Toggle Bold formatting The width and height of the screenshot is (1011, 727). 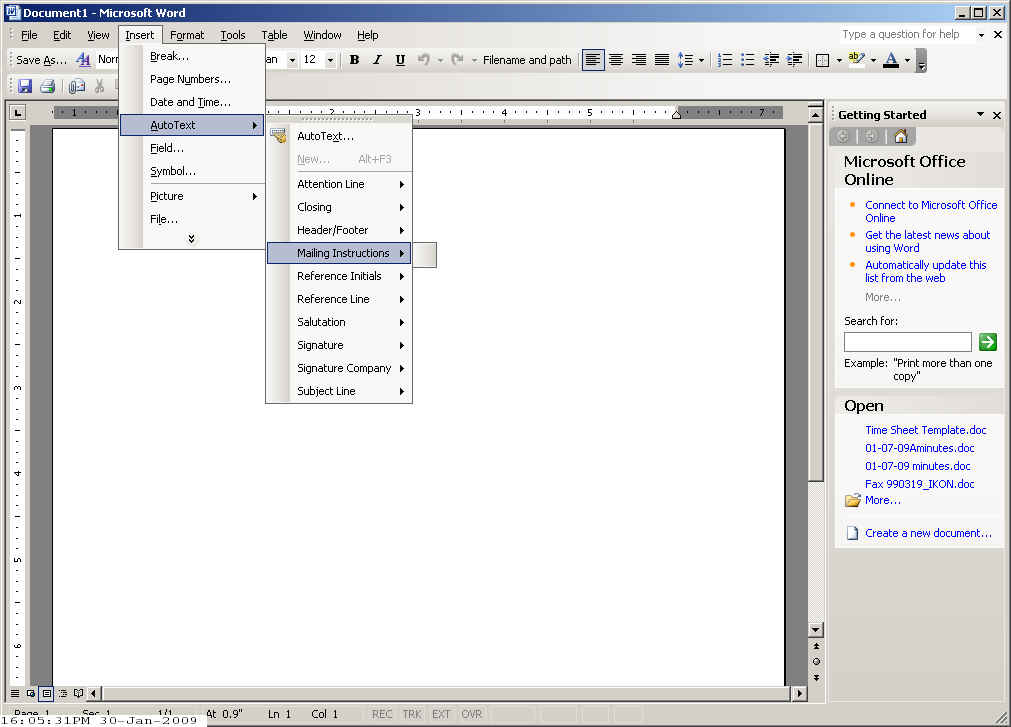354,60
